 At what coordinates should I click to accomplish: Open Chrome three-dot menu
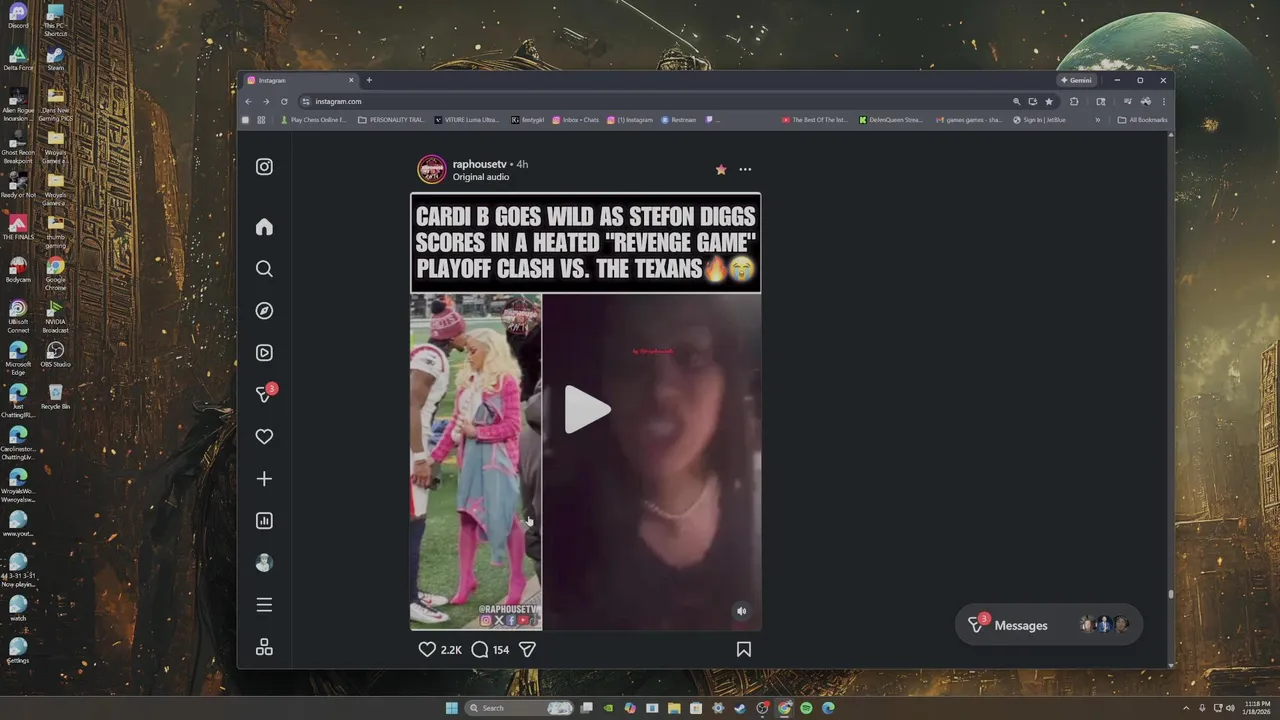pyautogui.click(x=1163, y=101)
